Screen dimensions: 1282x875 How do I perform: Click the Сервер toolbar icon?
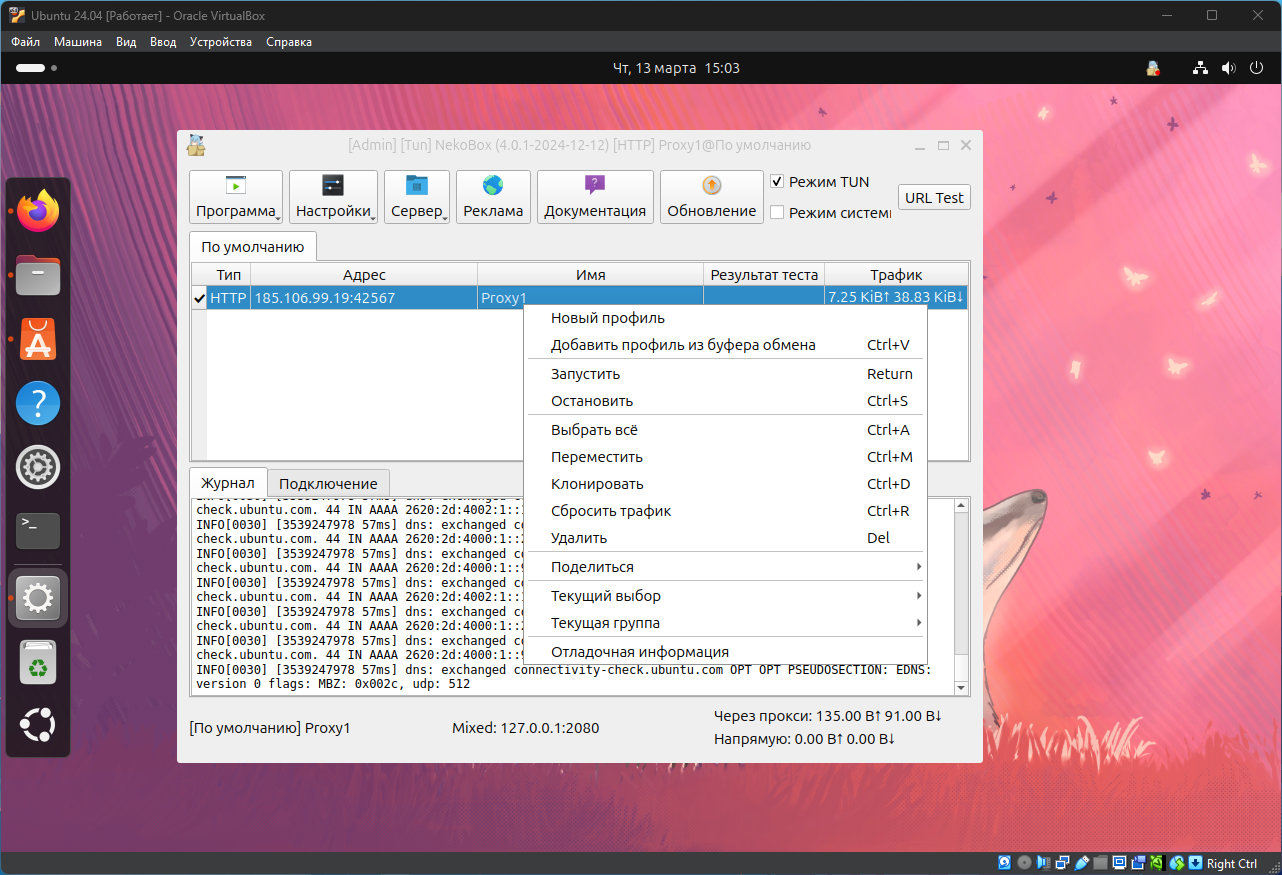(x=416, y=186)
